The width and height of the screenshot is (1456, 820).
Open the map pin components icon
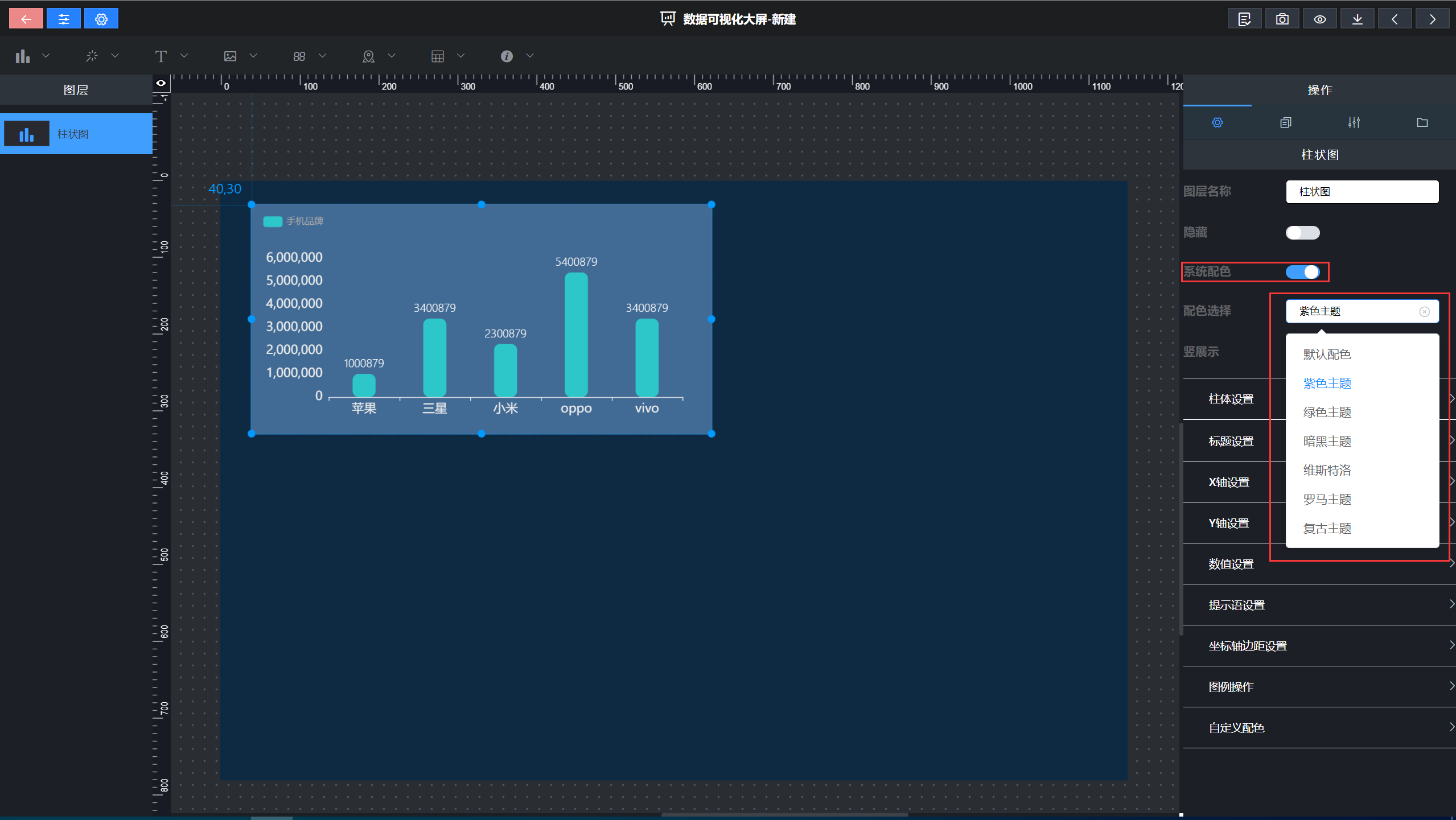point(368,56)
